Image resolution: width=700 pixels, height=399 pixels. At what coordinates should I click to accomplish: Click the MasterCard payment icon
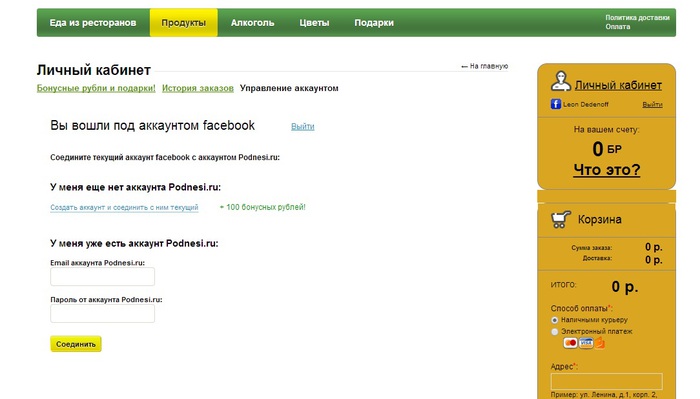570,343
